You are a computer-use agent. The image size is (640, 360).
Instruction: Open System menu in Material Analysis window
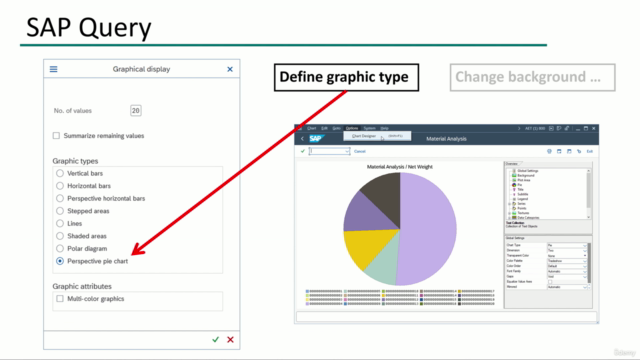pos(369,128)
